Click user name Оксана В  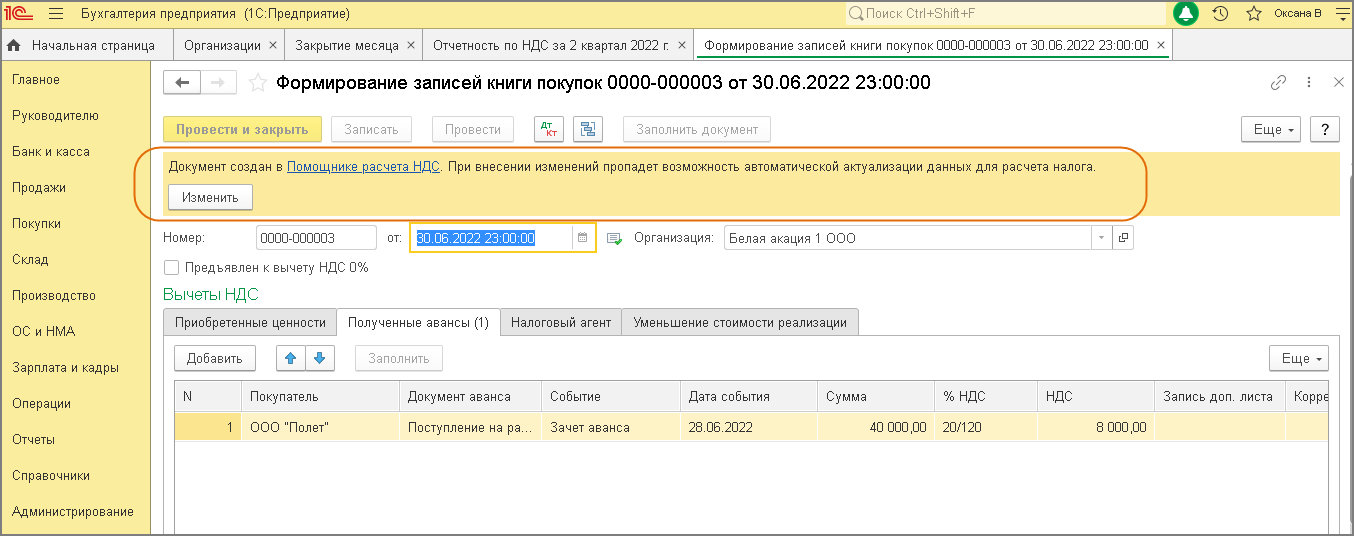tap(1298, 14)
